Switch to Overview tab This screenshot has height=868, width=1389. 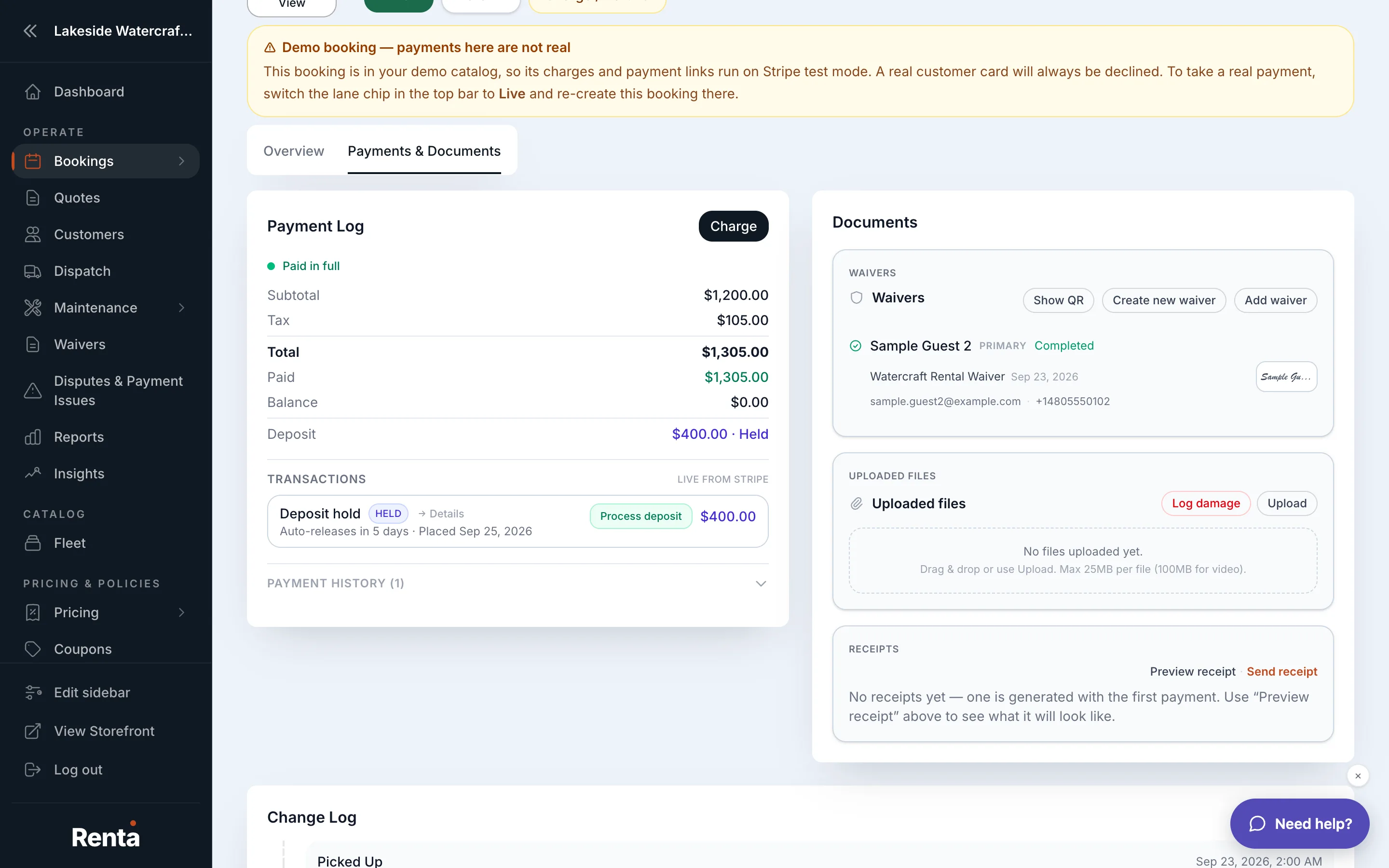[x=294, y=151]
